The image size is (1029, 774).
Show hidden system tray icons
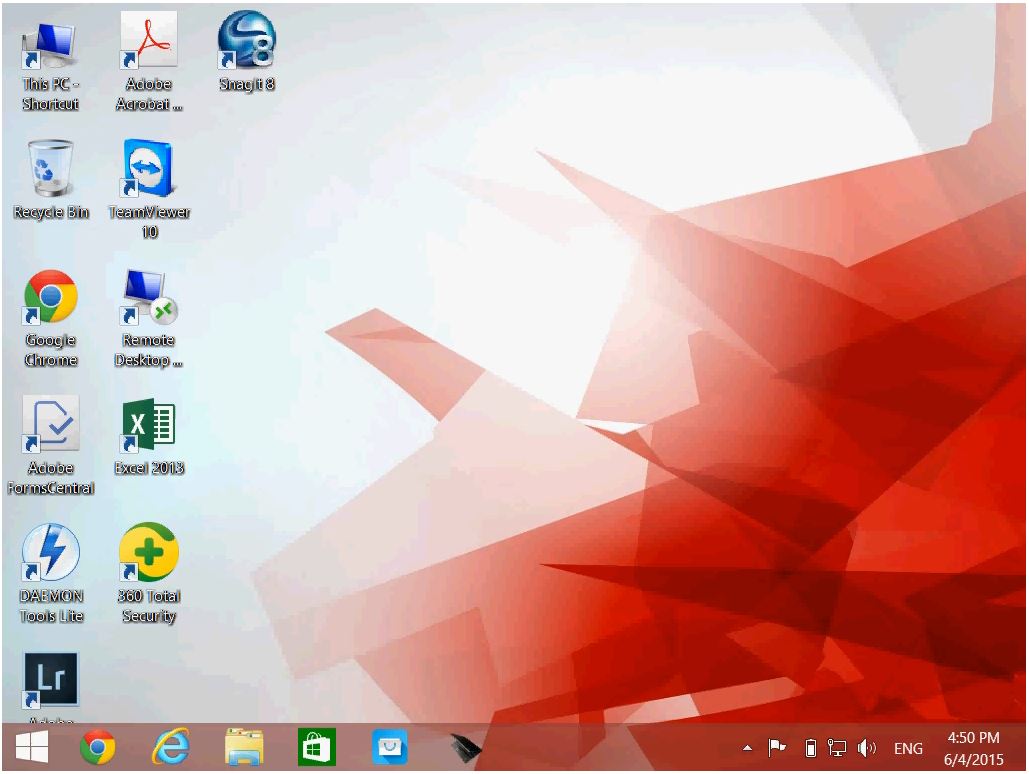pyautogui.click(x=747, y=748)
